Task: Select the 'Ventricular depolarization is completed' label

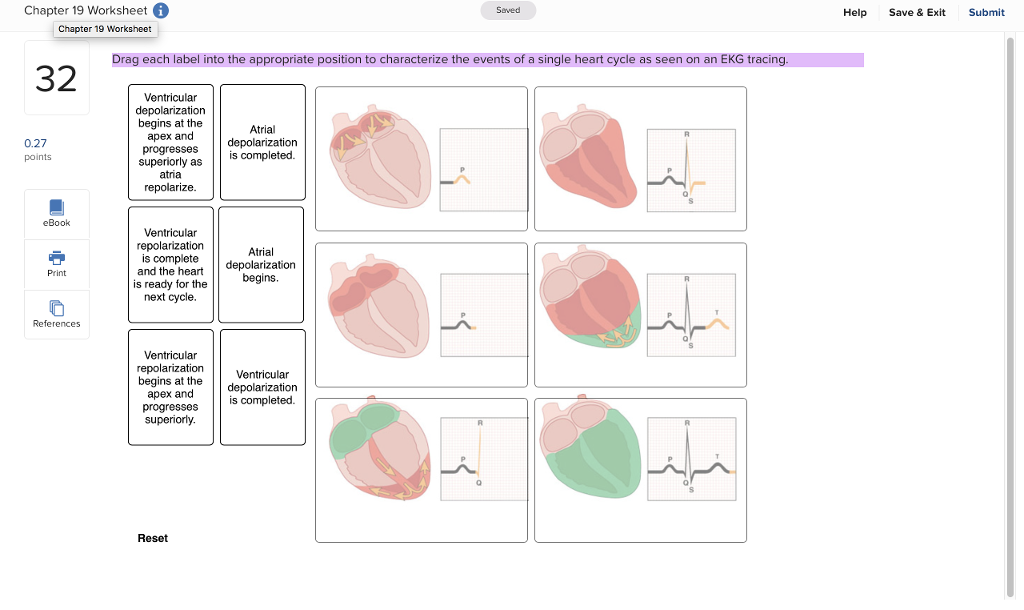Action: coord(262,387)
